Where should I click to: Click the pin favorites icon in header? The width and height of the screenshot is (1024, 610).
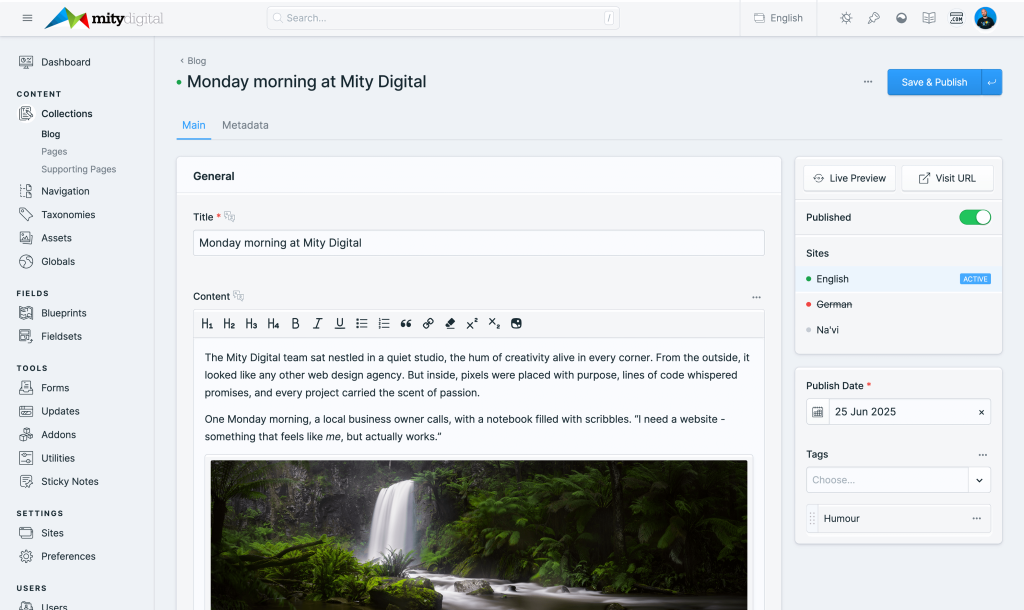pyautogui.click(x=873, y=18)
